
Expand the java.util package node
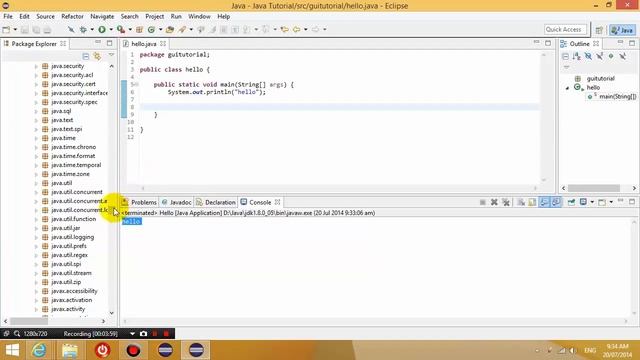tap(36, 183)
